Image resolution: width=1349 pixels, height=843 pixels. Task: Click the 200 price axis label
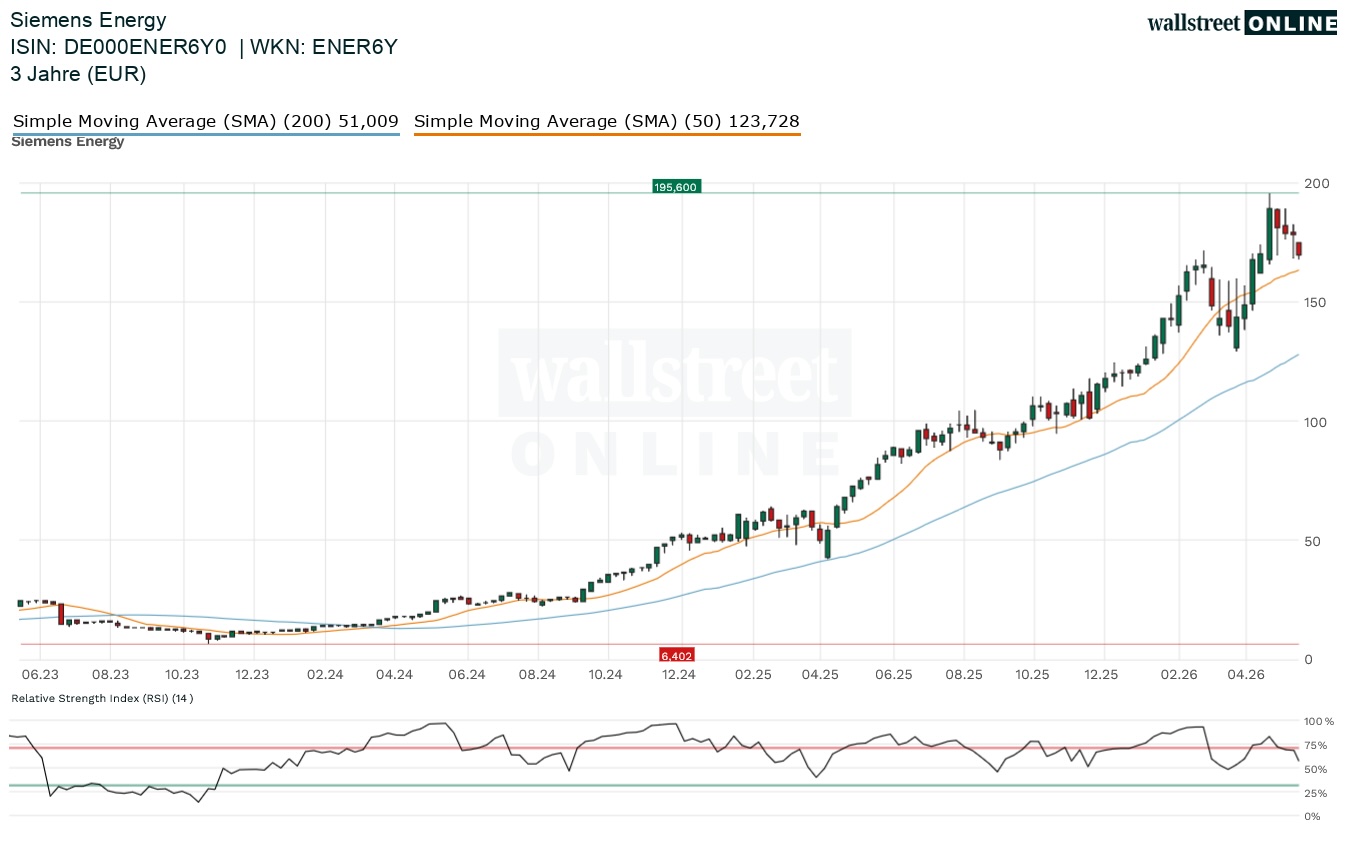[1317, 183]
